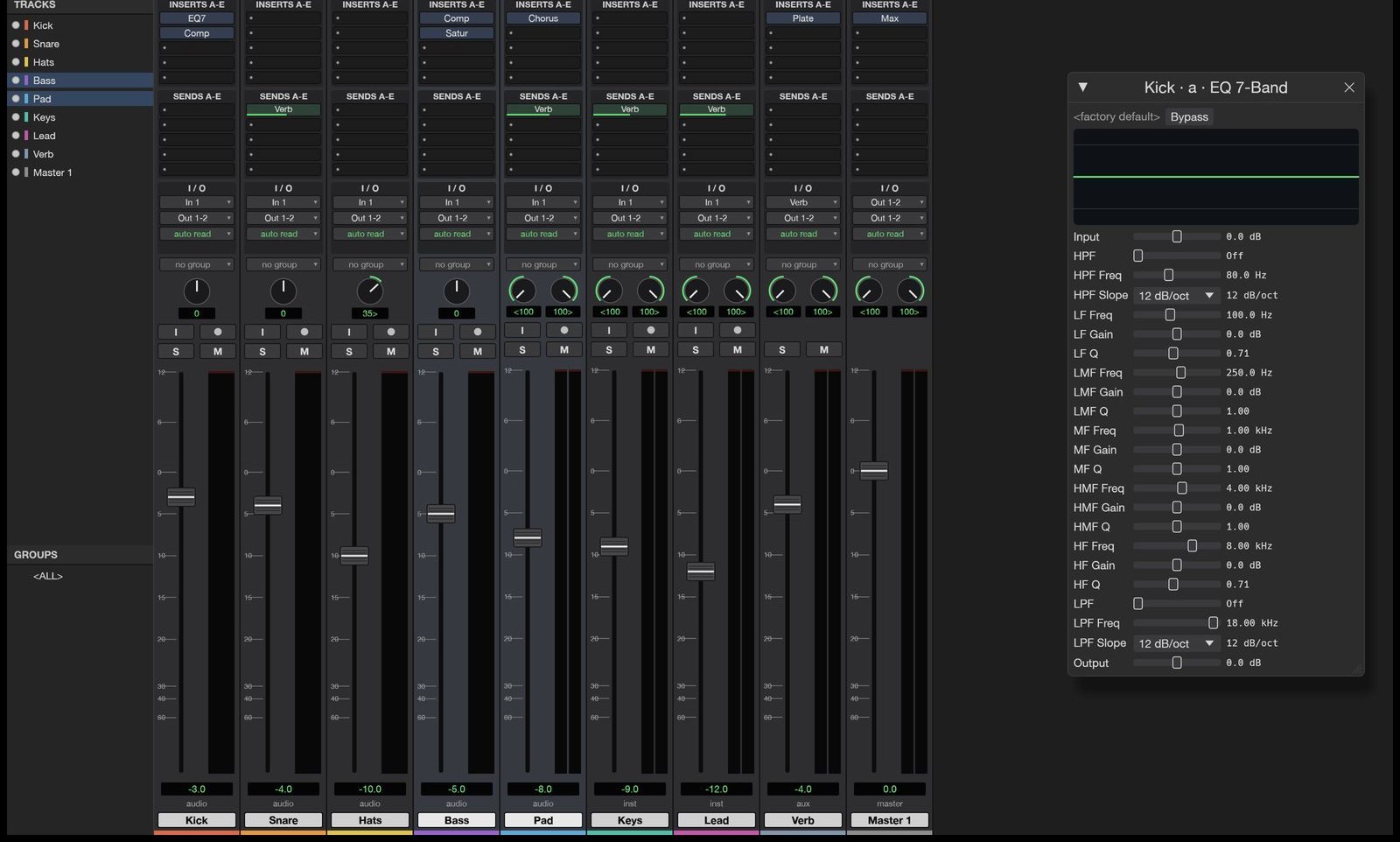Solo the Bass channel

coord(436,351)
